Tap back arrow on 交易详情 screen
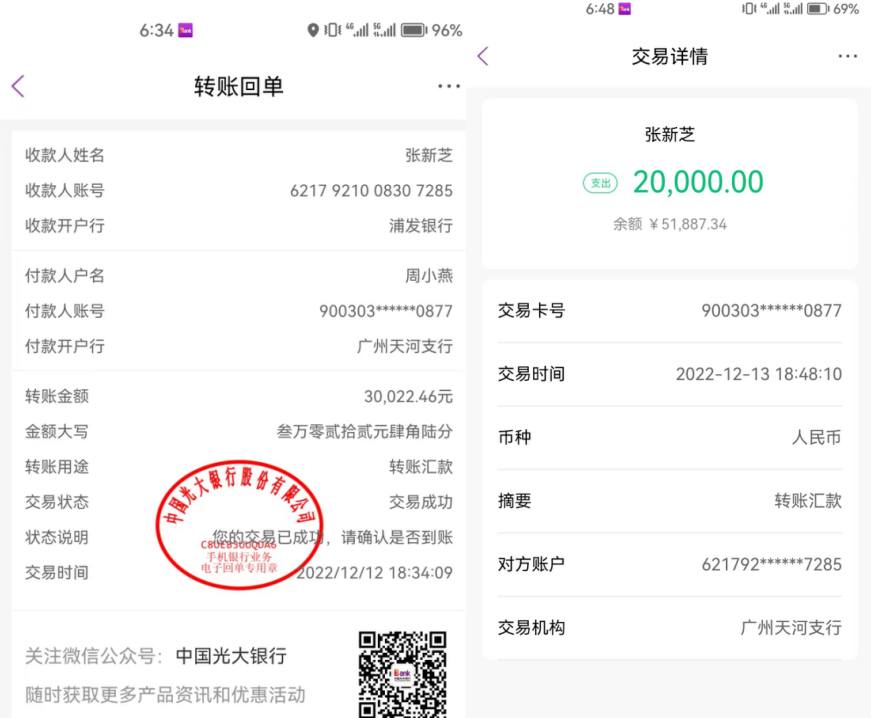871x718 pixels. click(x=483, y=57)
